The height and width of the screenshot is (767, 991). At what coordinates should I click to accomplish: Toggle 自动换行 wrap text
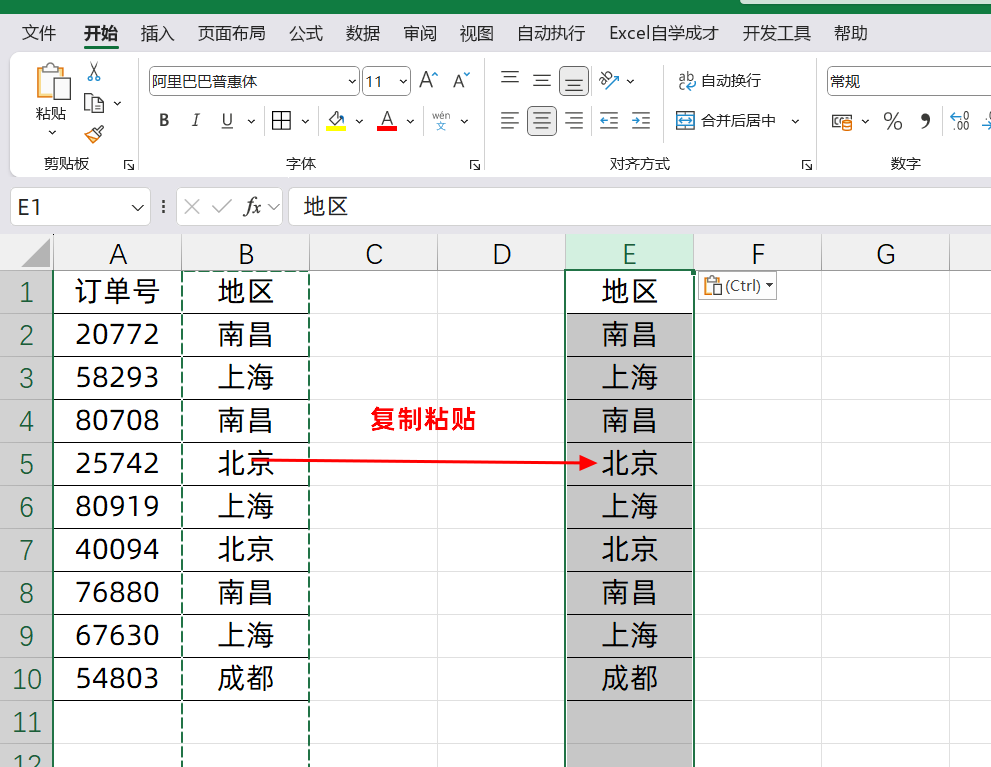(x=719, y=81)
